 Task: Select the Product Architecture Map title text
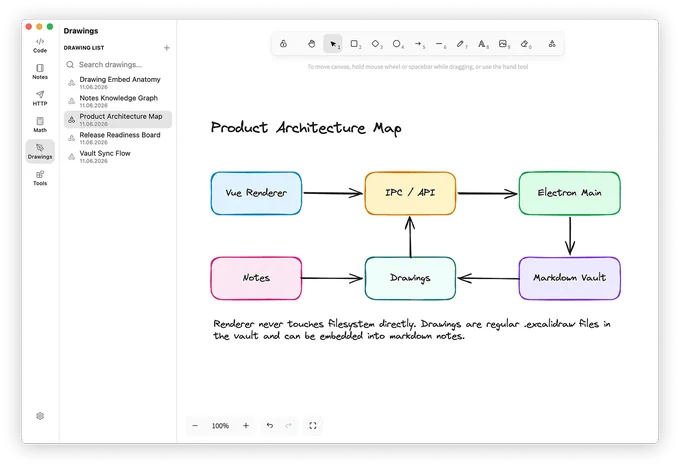(306, 128)
